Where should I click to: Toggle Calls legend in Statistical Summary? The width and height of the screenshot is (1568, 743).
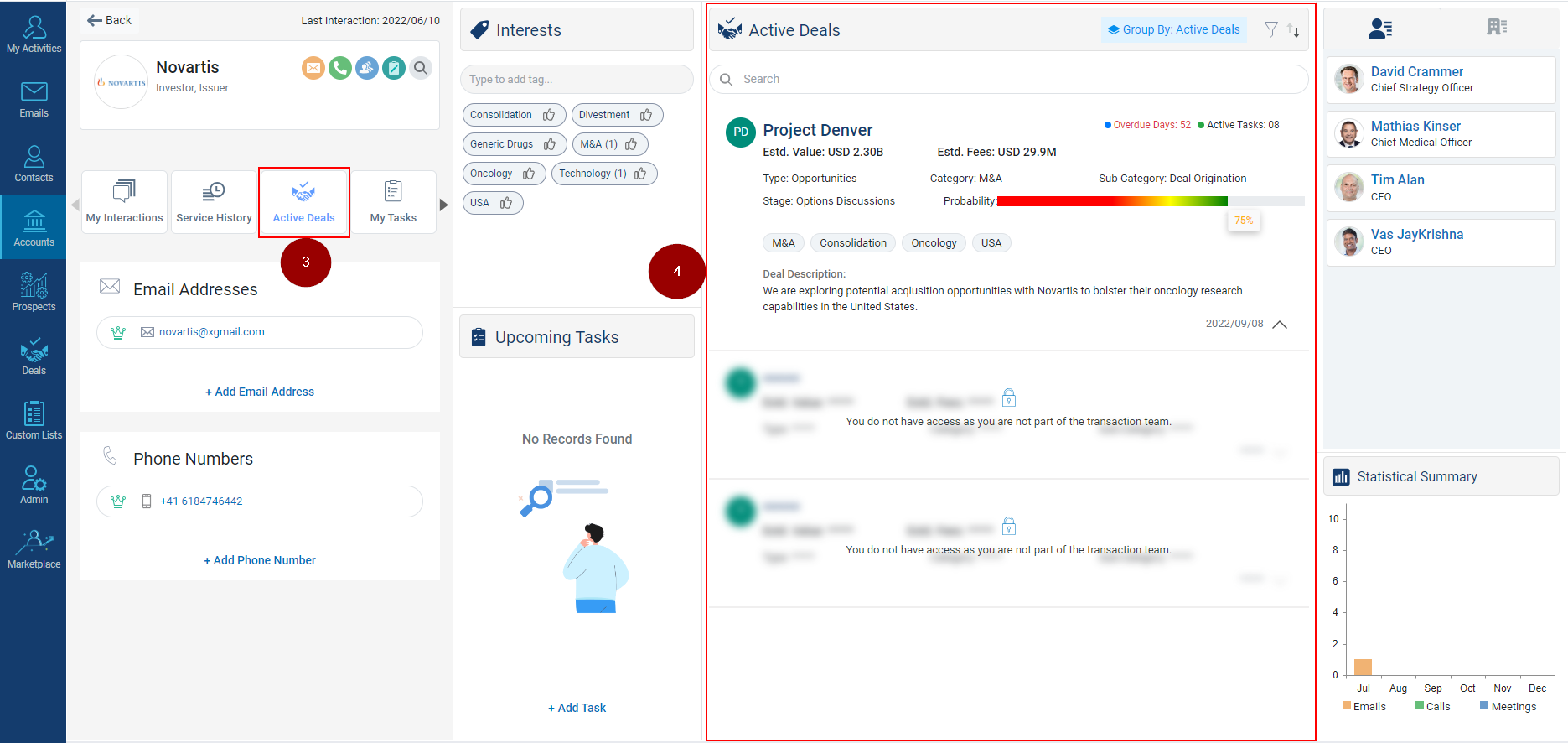1432,706
